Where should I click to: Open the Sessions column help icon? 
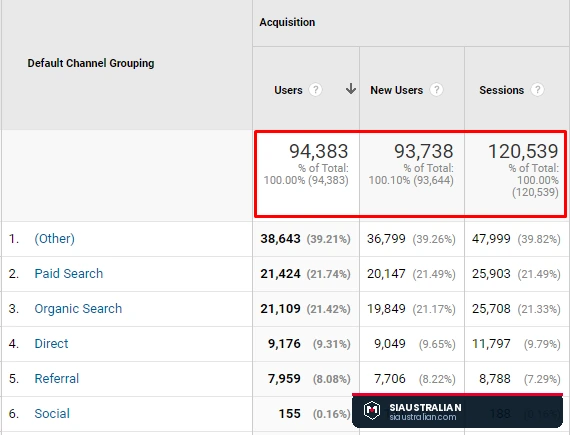[x=537, y=90]
